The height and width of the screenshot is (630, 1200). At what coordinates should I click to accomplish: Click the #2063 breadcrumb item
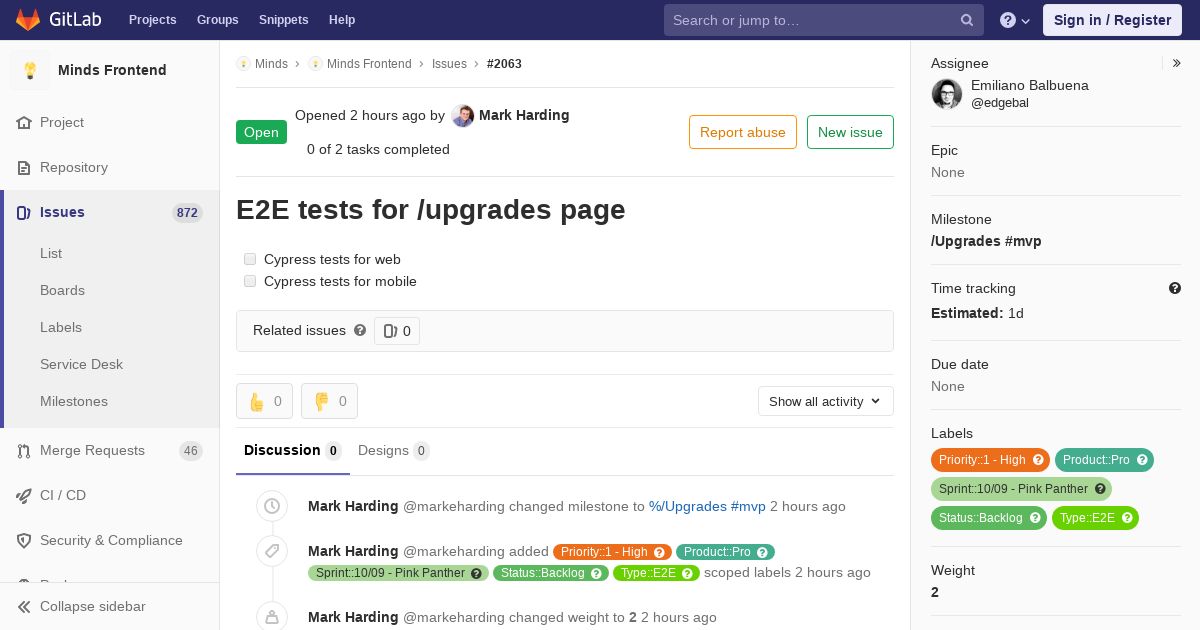(504, 63)
